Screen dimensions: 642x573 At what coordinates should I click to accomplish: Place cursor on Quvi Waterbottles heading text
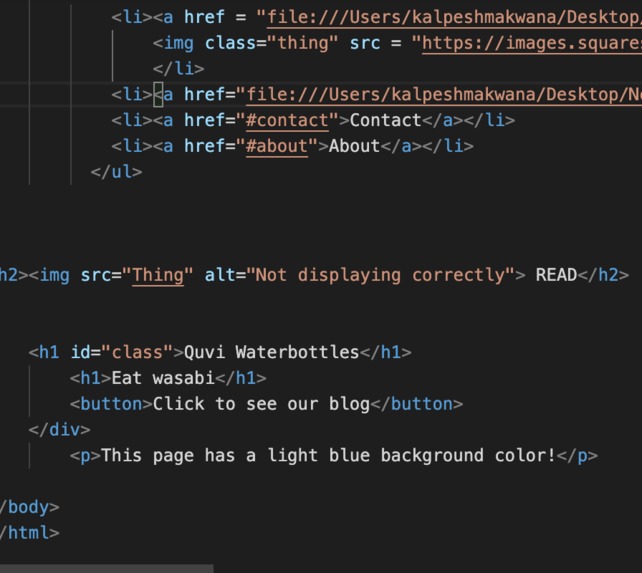[x=271, y=352]
